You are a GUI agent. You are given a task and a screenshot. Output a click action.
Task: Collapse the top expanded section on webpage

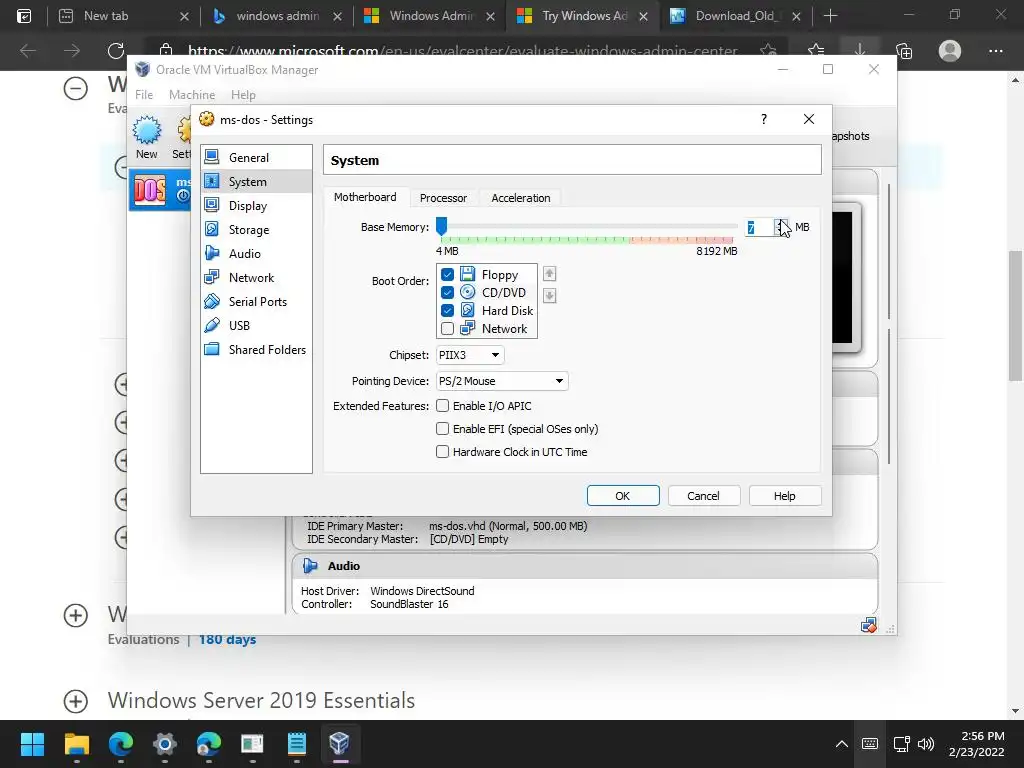76,88
